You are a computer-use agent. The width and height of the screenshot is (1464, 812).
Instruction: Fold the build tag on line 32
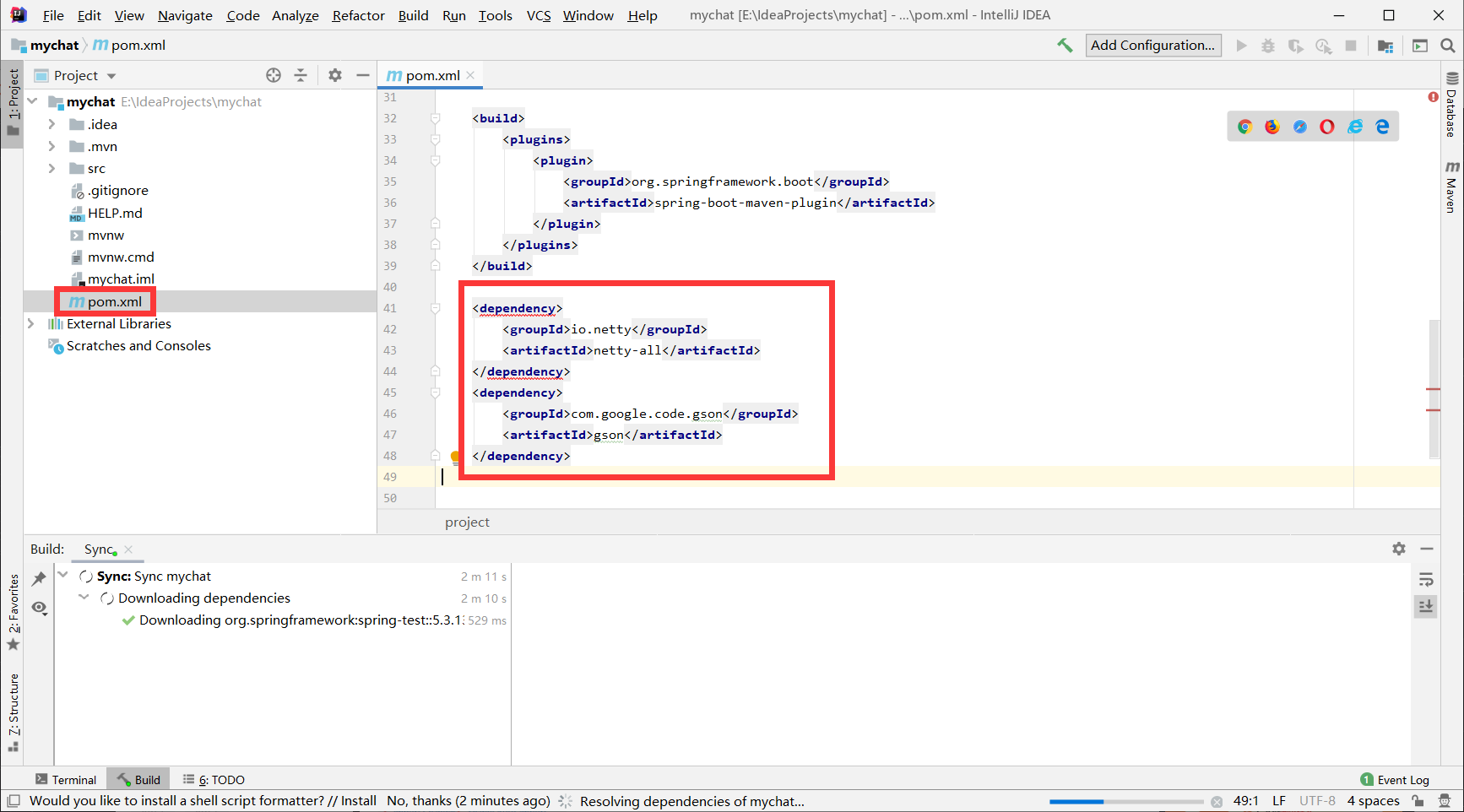pos(435,118)
